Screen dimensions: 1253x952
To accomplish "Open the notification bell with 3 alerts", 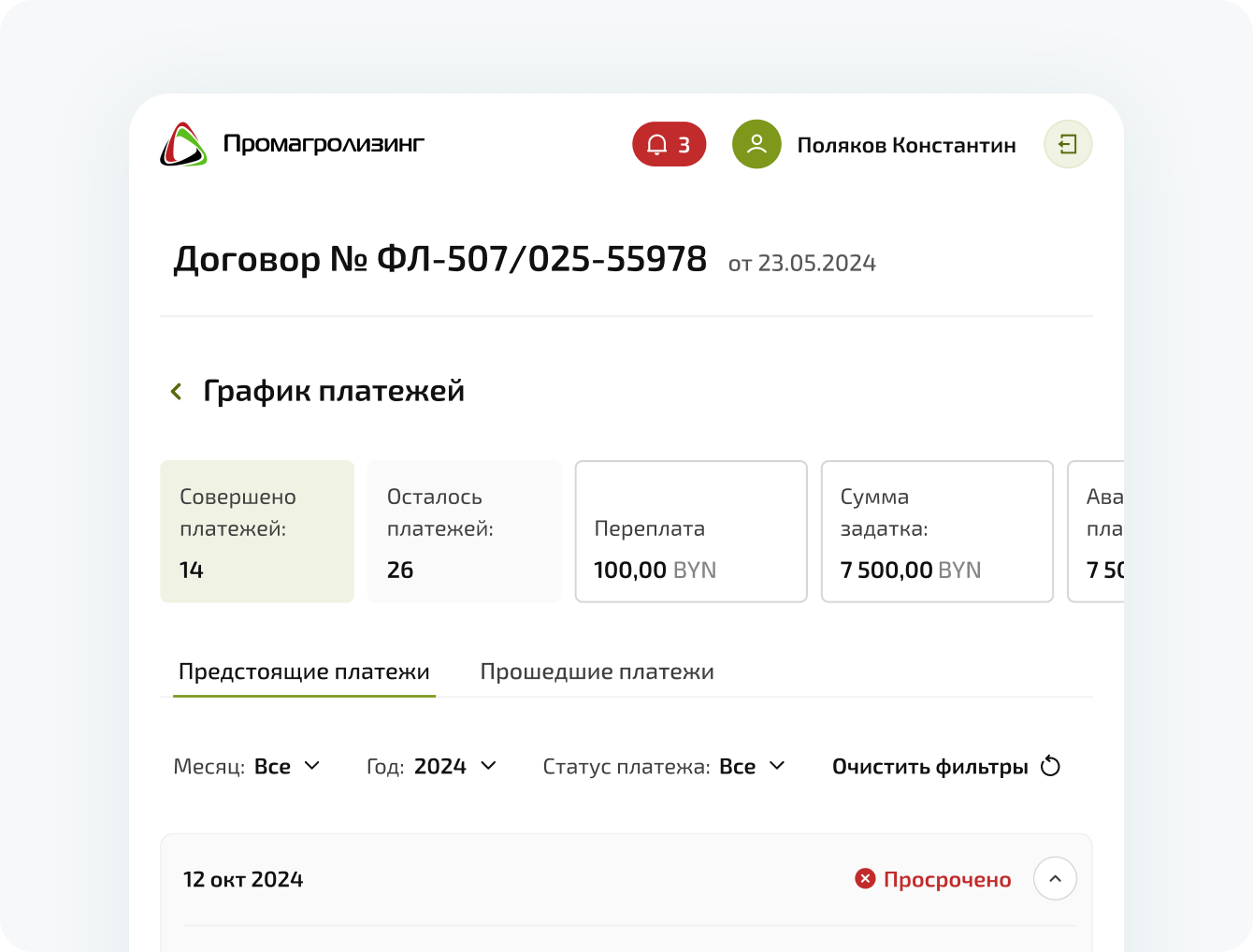I will (x=669, y=144).
